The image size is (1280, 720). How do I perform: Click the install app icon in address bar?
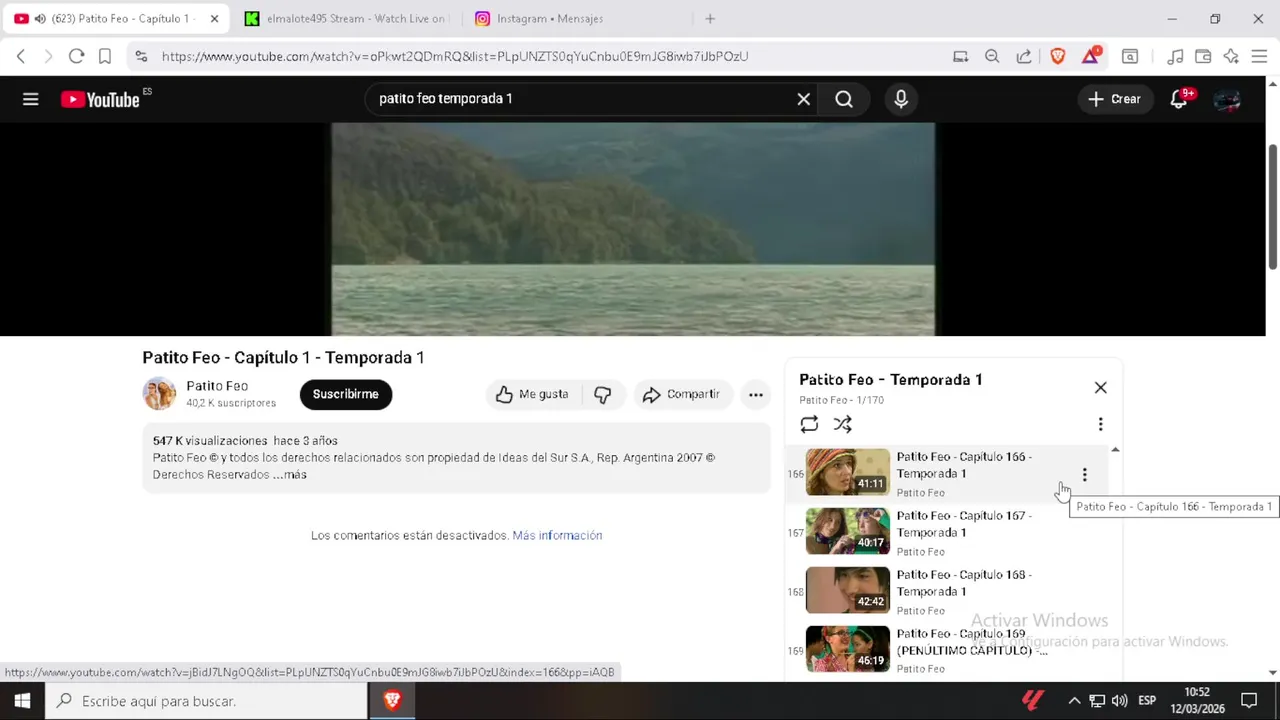click(x=960, y=56)
